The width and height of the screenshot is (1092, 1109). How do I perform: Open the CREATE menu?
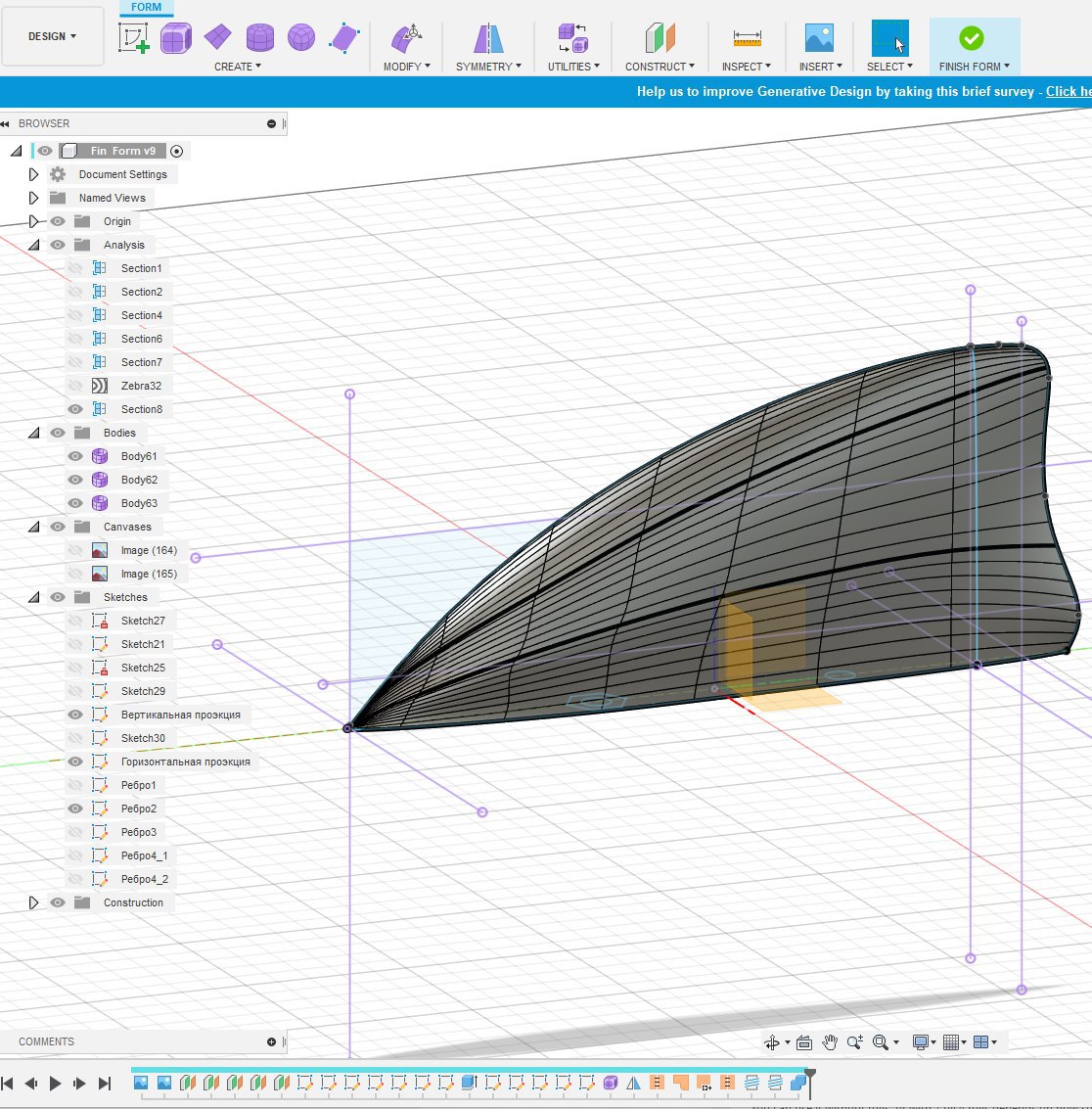(238, 66)
